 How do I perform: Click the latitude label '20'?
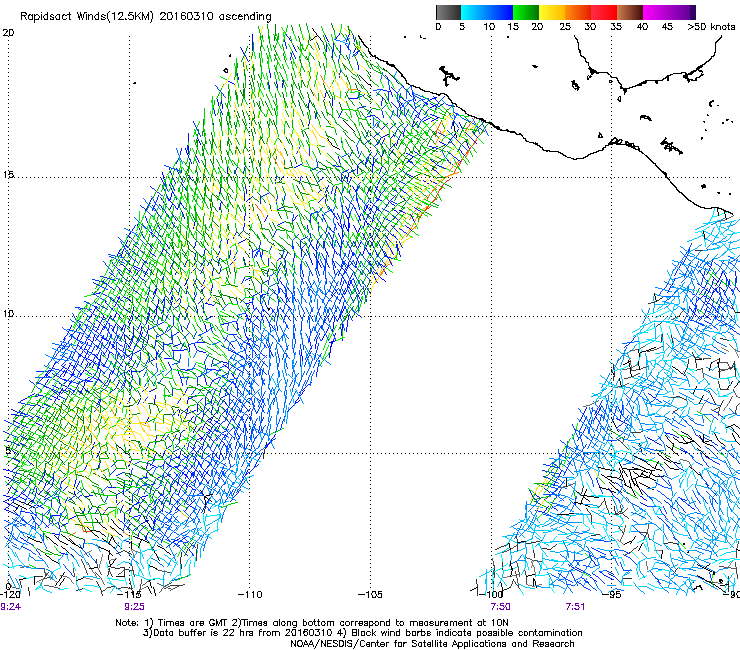(8, 33)
